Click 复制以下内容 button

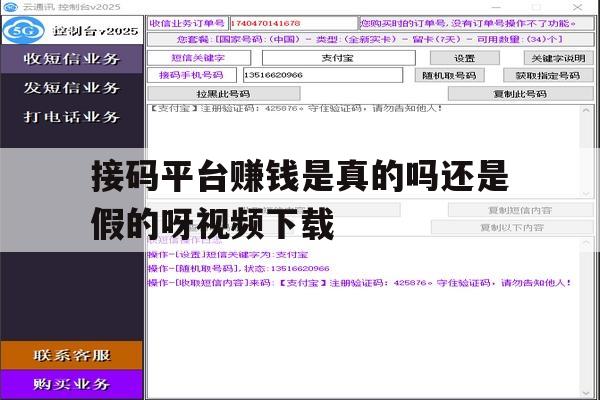click(512, 227)
